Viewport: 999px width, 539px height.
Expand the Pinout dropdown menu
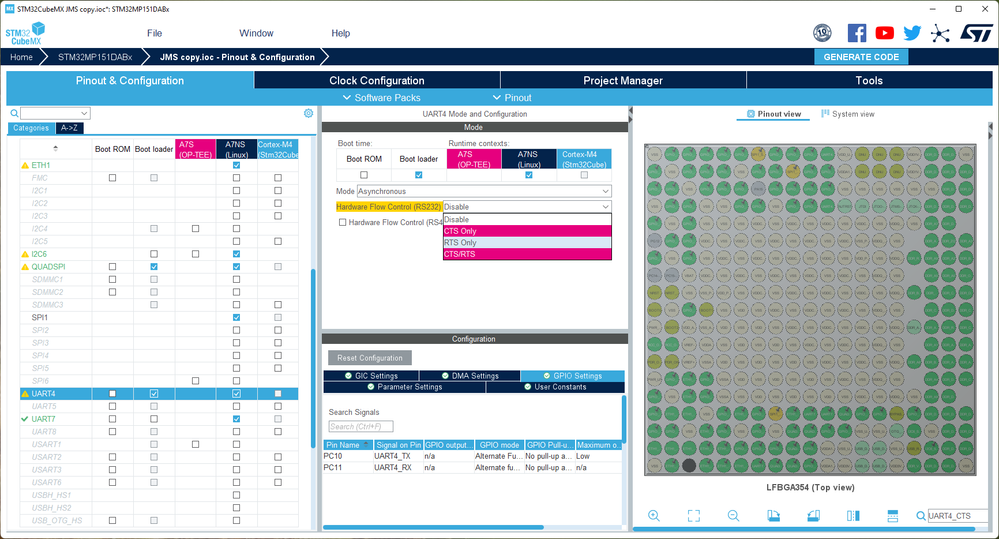click(x=512, y=97)
